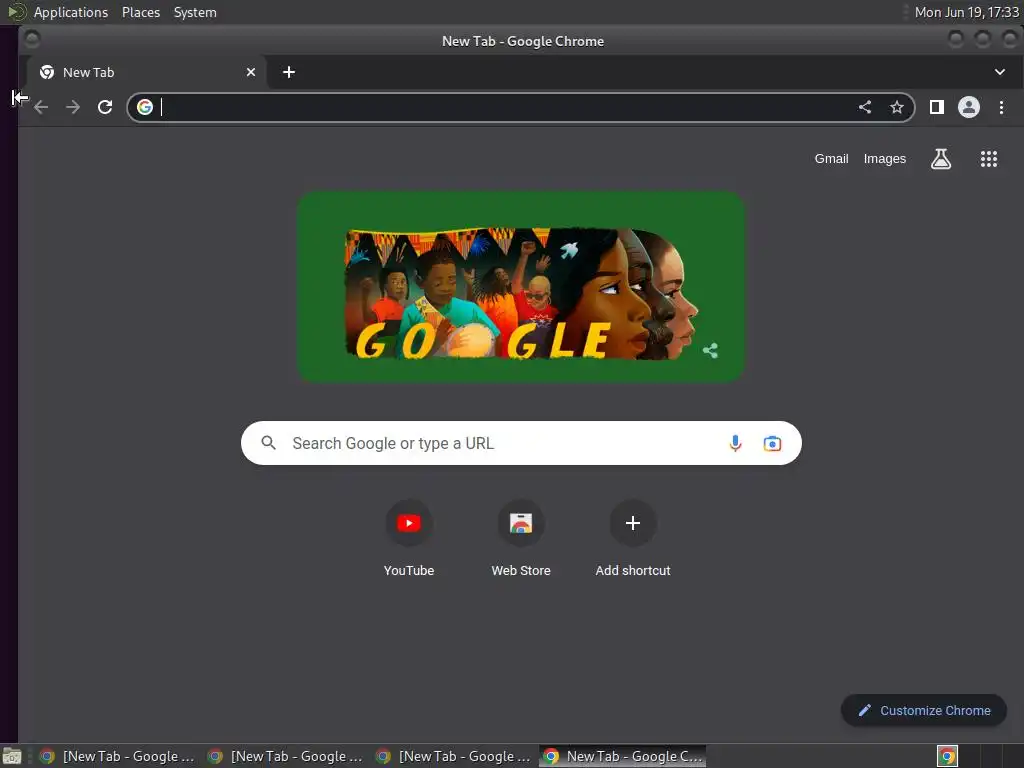Click the magnifier icon in the search box
The width and height of the screenshot is (1024, 768).
(268, 443)
